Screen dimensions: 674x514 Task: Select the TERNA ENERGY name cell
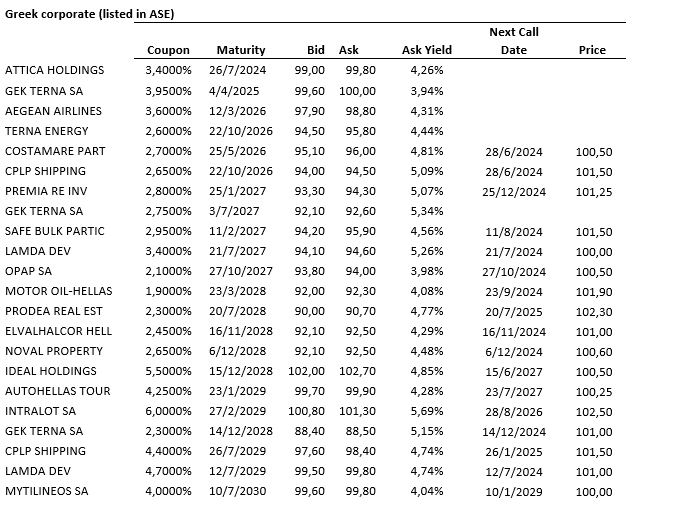click(x=47, y=131)
